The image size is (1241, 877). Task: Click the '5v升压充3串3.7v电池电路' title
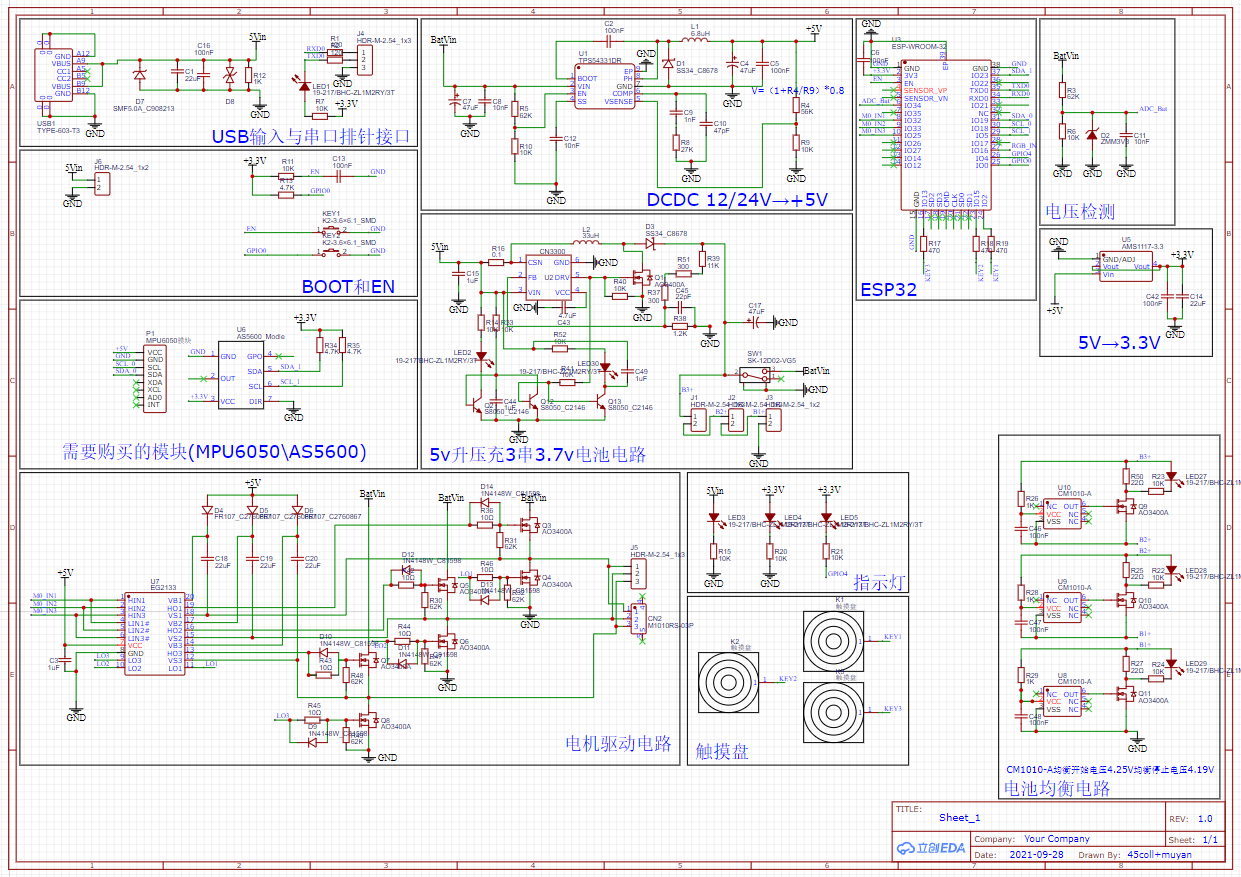537,453
